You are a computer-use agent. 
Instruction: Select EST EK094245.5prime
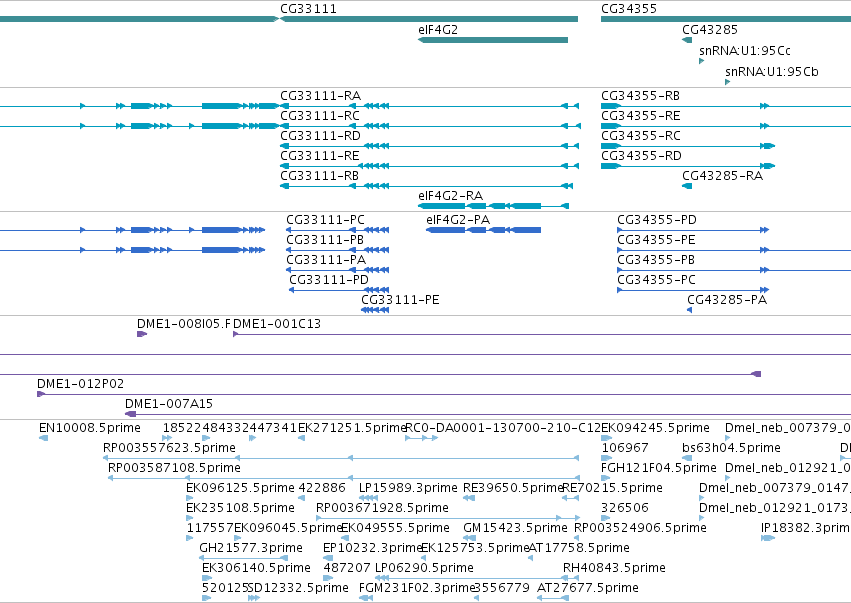click(655, 428)
